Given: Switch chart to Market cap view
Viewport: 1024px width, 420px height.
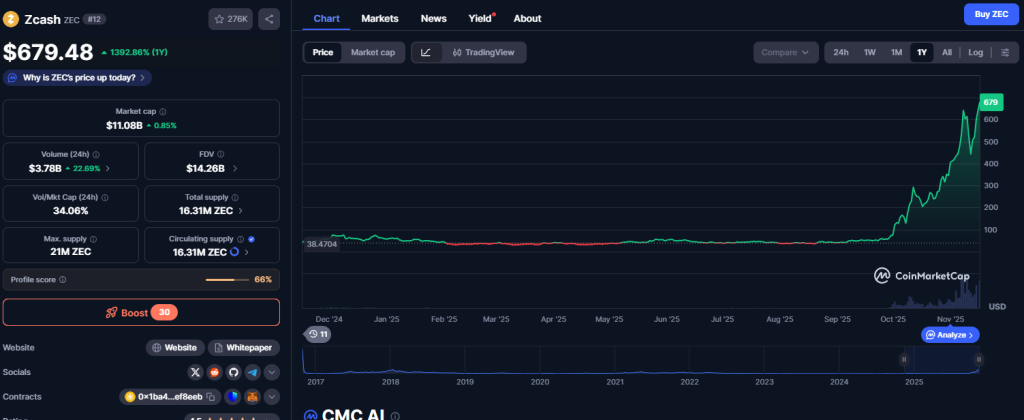Looking at the screenshot, I should pyautogui.click(x=372, y=52).
